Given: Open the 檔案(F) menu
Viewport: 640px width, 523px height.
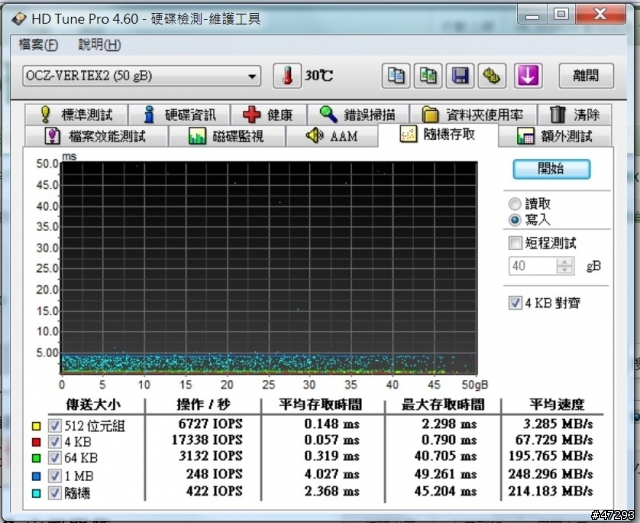Looking at the screenshot, I should [38, 45].
